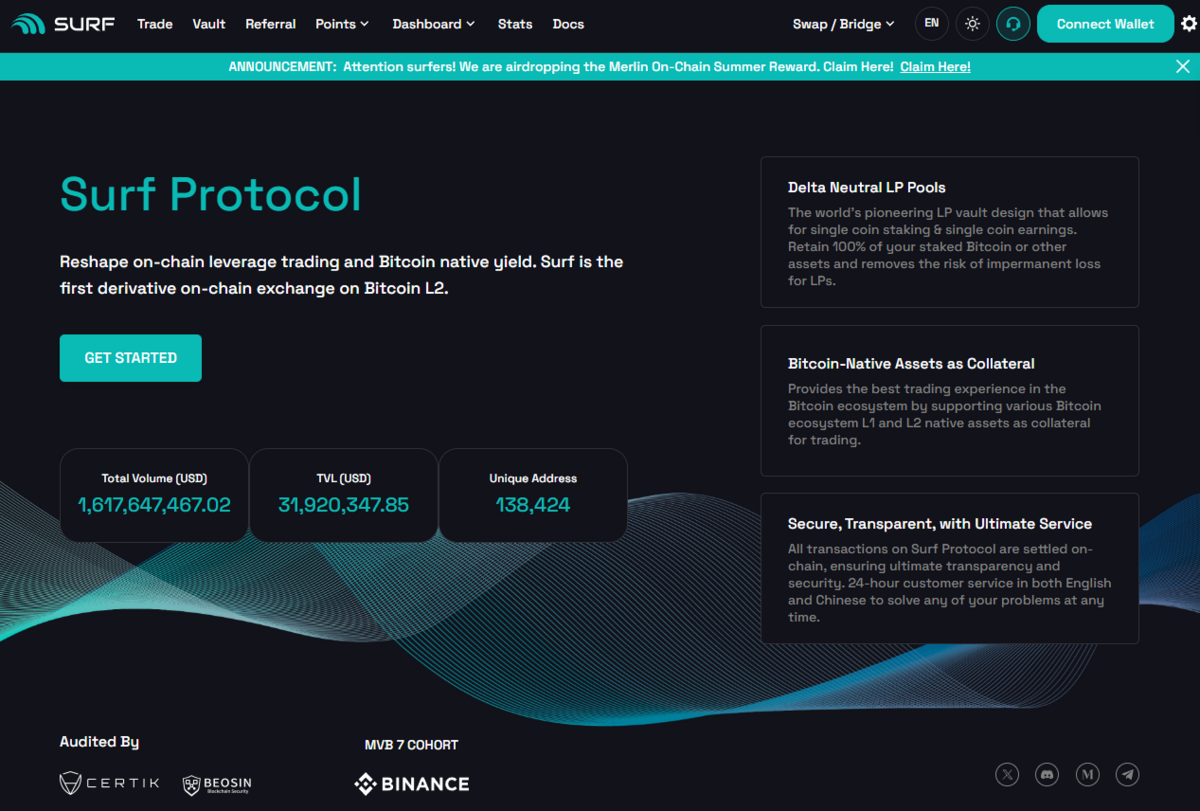Join the Discord community

coord(1047,774)
